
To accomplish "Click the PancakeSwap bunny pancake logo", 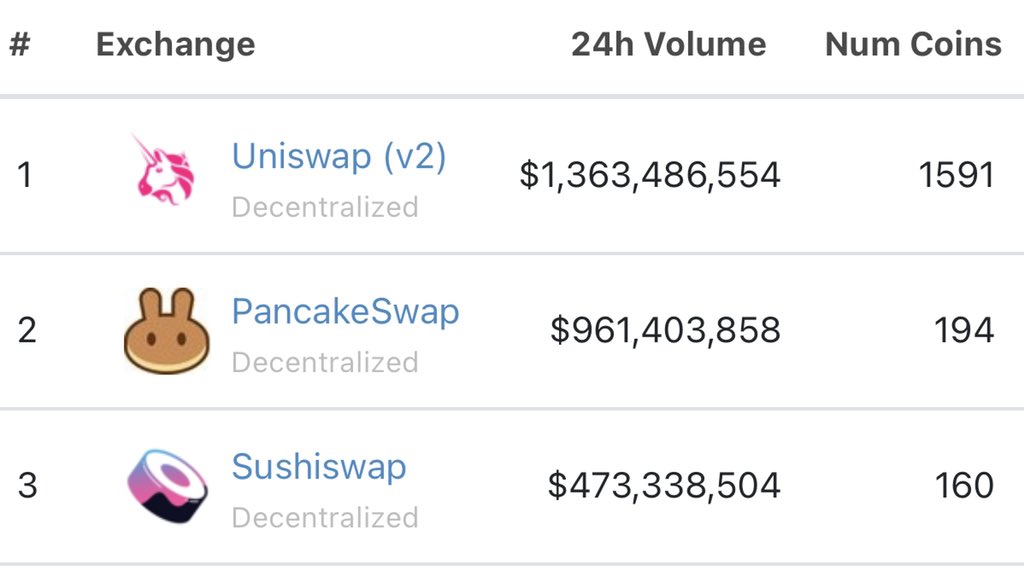I will tap(167, 330).
